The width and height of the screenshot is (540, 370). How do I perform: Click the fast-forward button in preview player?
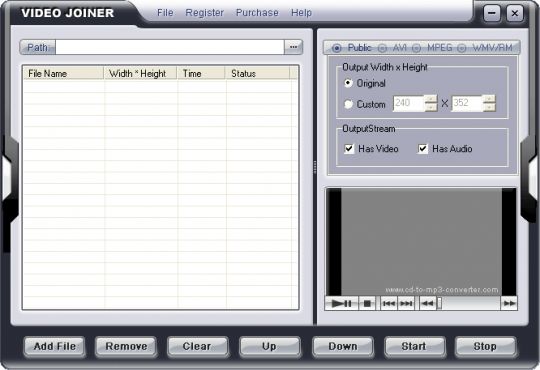[x=509, y=304]
